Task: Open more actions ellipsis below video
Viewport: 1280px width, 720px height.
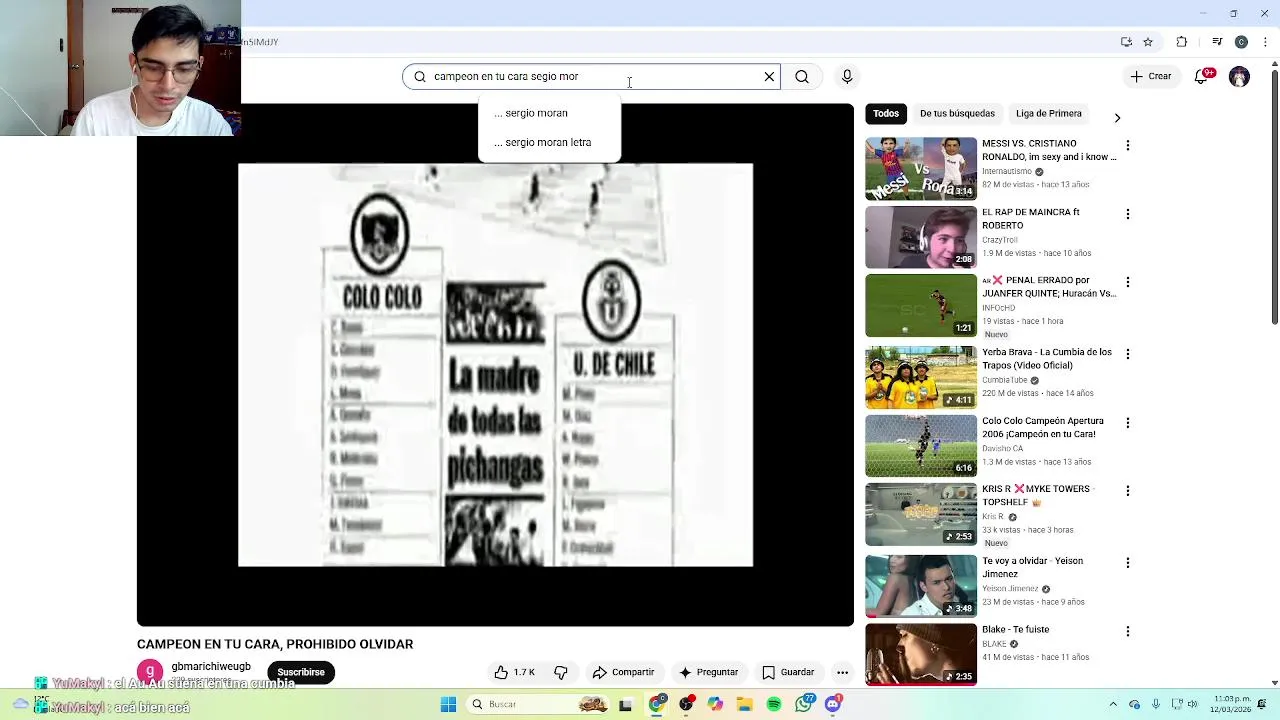Action: coord(843,672)
